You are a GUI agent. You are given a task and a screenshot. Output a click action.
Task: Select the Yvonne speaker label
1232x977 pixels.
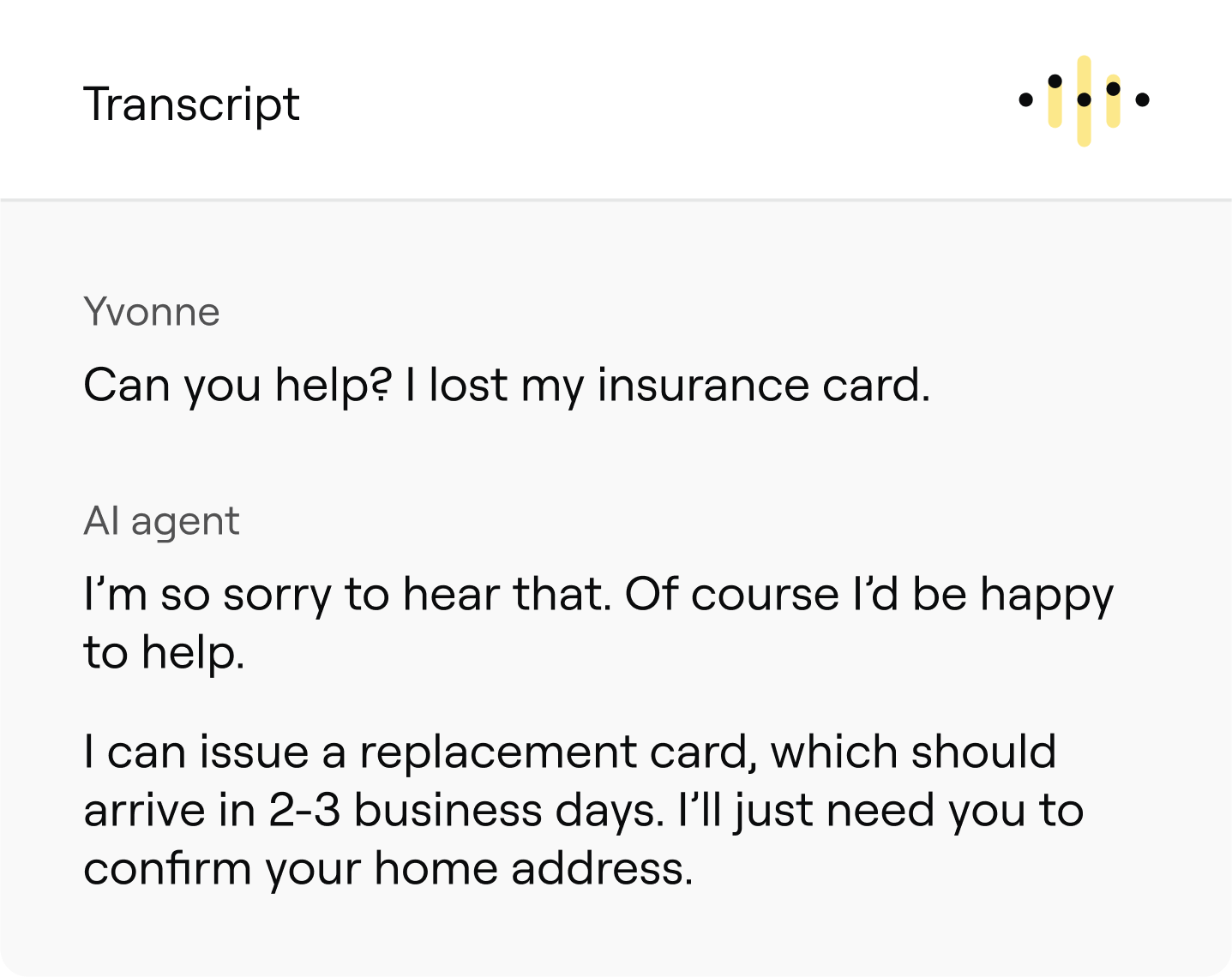point(151,312)
